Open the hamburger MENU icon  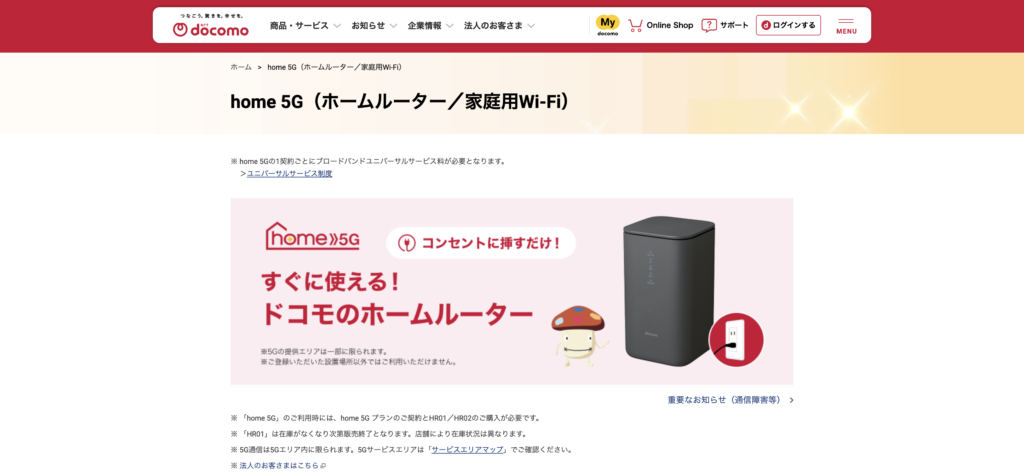[846, 25]
